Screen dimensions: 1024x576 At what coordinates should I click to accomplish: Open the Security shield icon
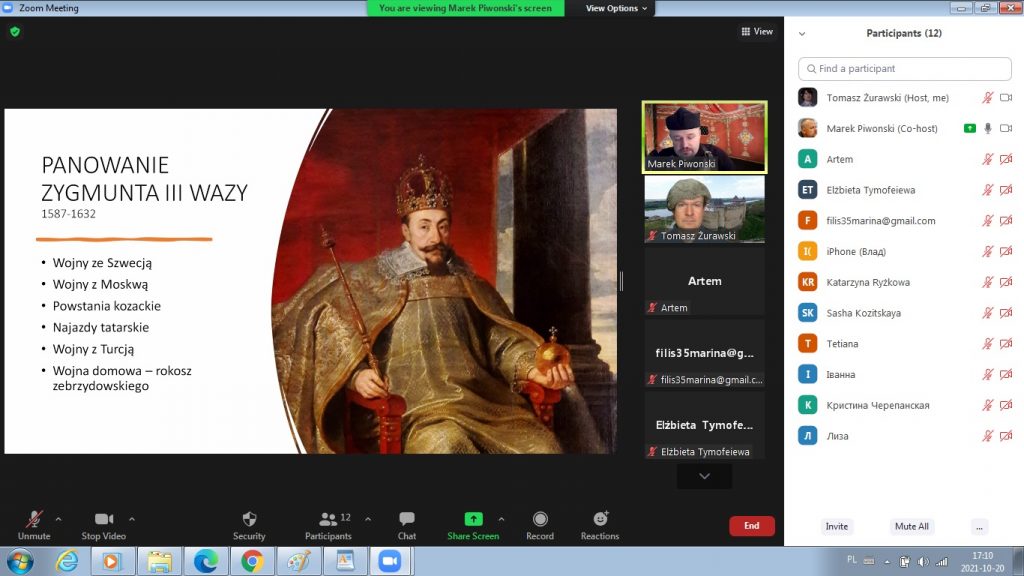pyautogui.click(x=249, y=519)
